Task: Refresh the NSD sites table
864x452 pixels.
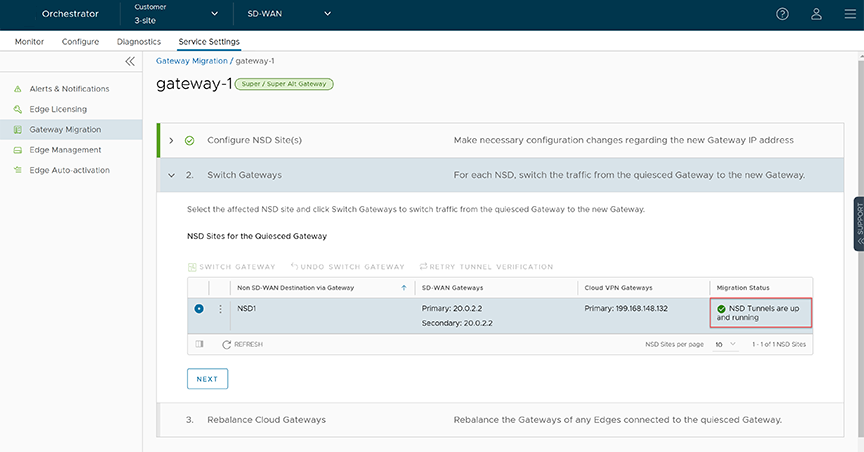Action: [243, 344]
